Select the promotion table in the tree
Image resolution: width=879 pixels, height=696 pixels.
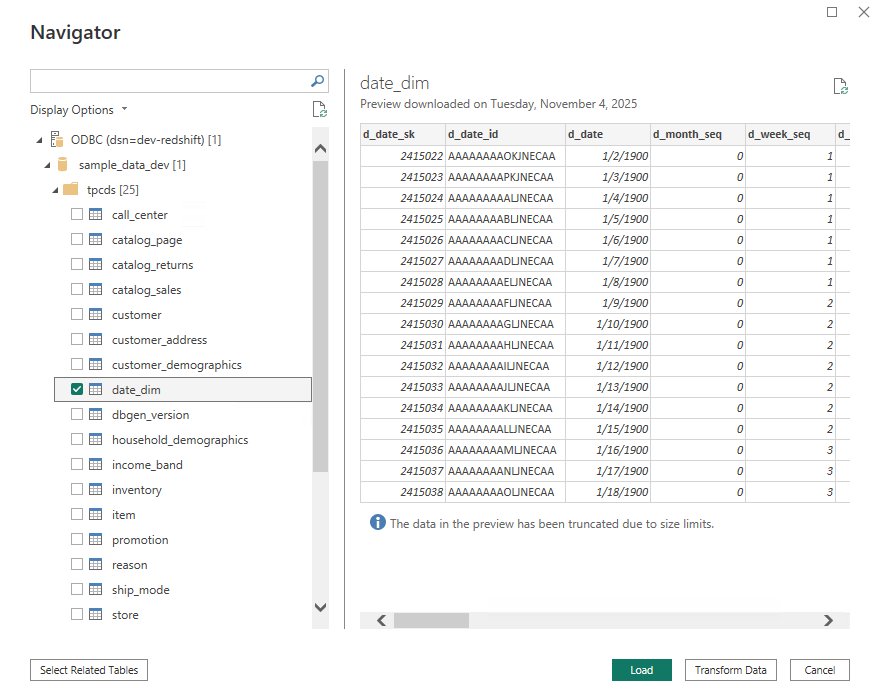coord(141,539)
